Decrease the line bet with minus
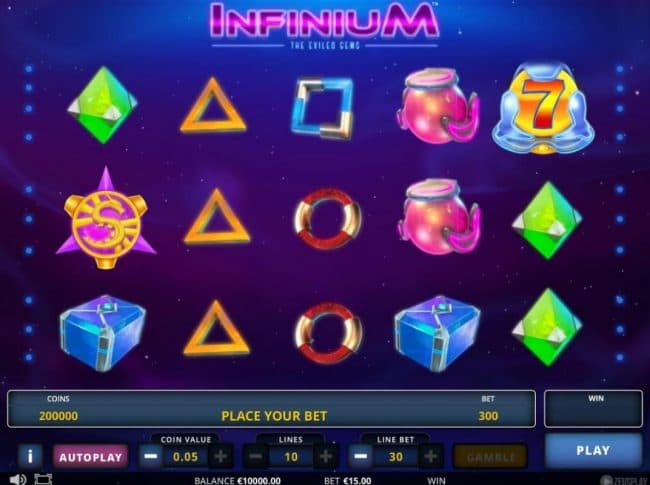650x485 pixels. (361, 456)
